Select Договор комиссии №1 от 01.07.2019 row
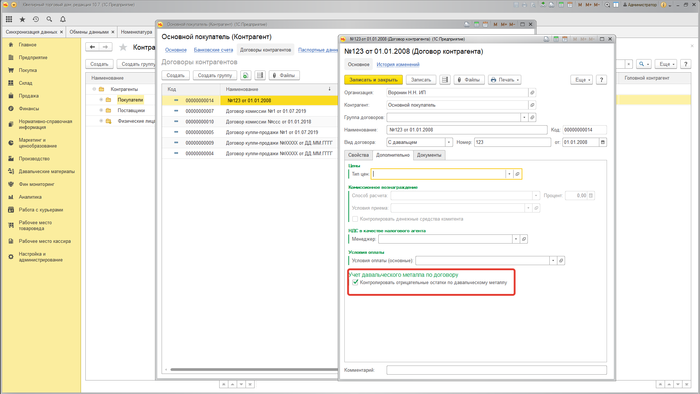Screen dimensions: 700x394 click(x=250, y=111)
